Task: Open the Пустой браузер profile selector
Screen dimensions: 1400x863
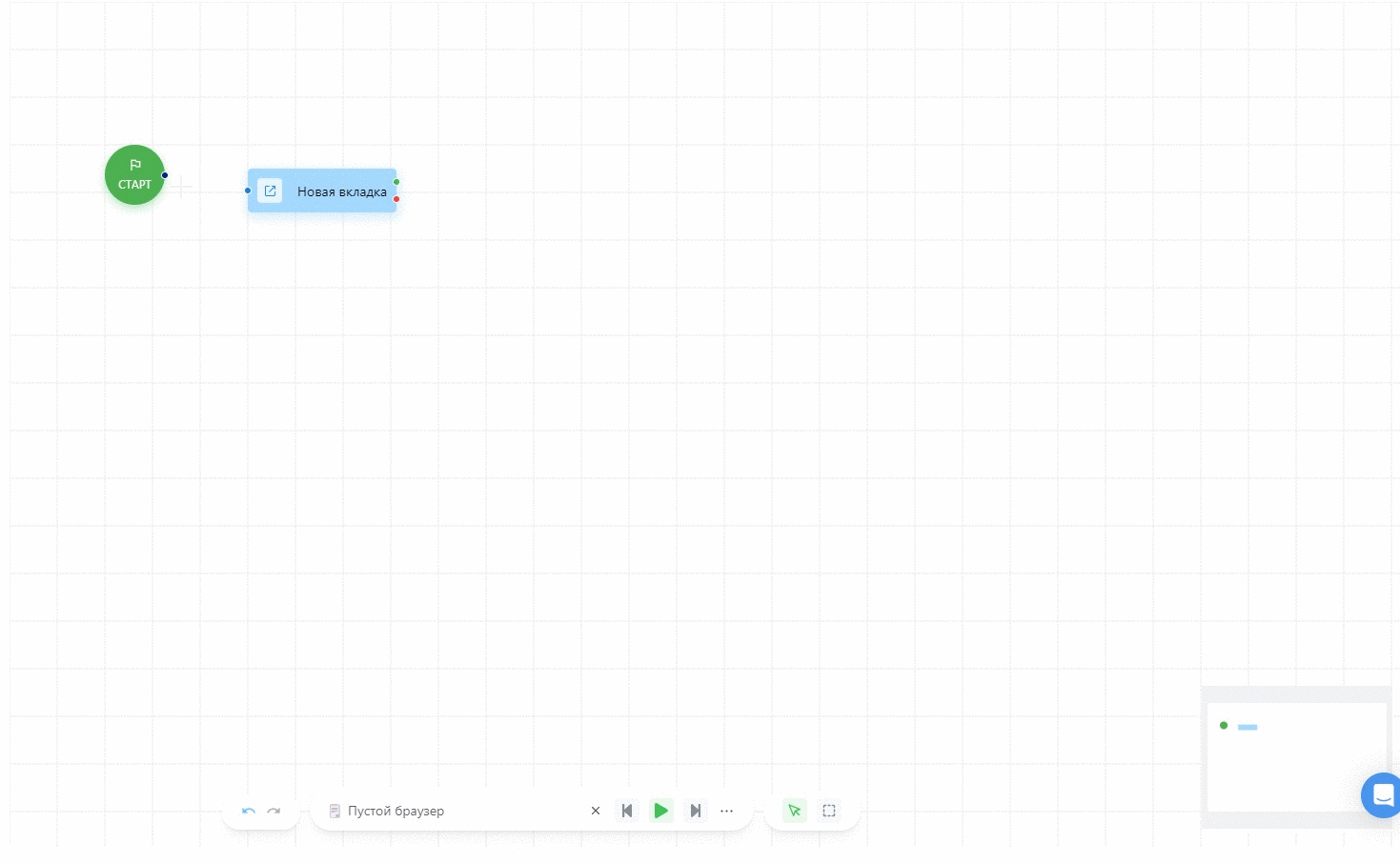Action: tap(396, 811)
